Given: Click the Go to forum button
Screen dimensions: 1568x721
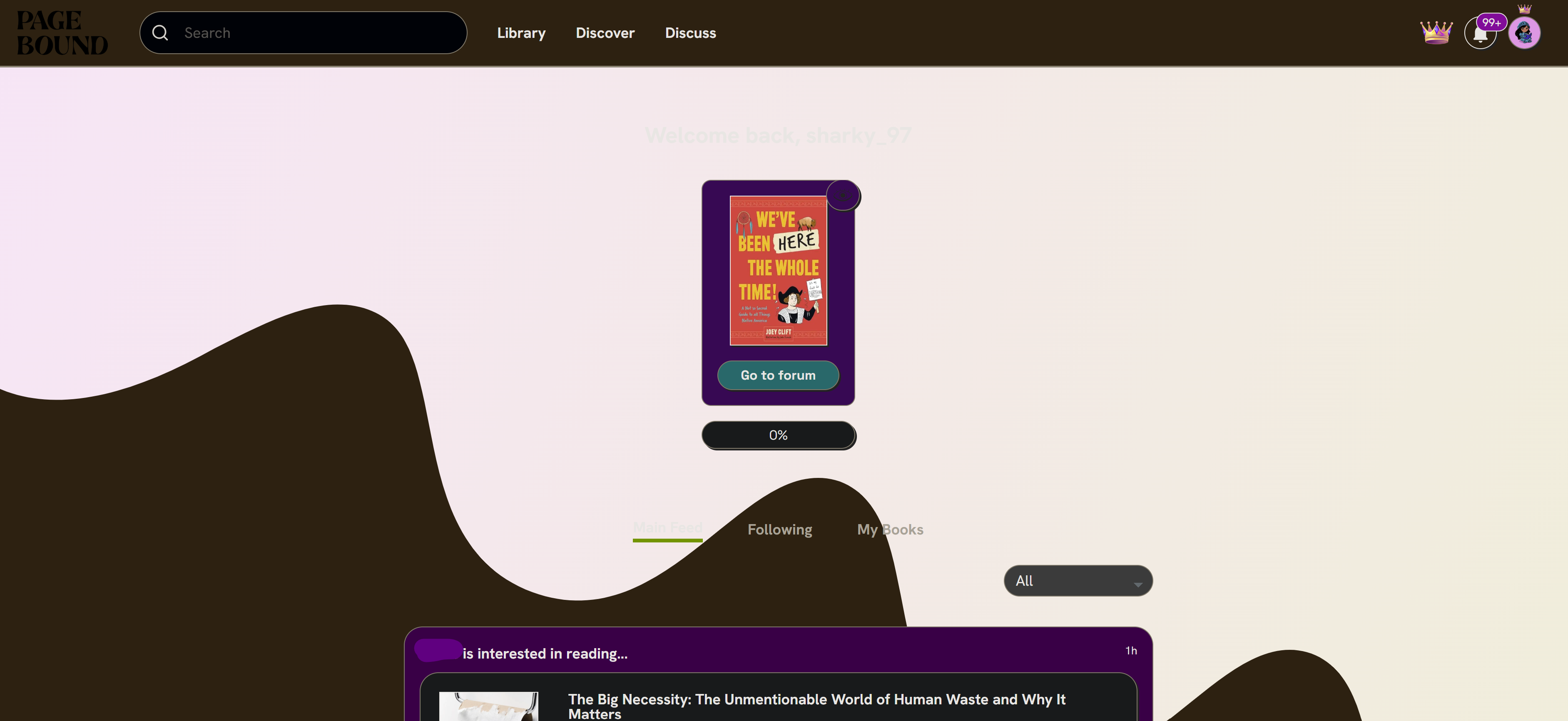Looking at the screenshot, I should click(778, 375).
